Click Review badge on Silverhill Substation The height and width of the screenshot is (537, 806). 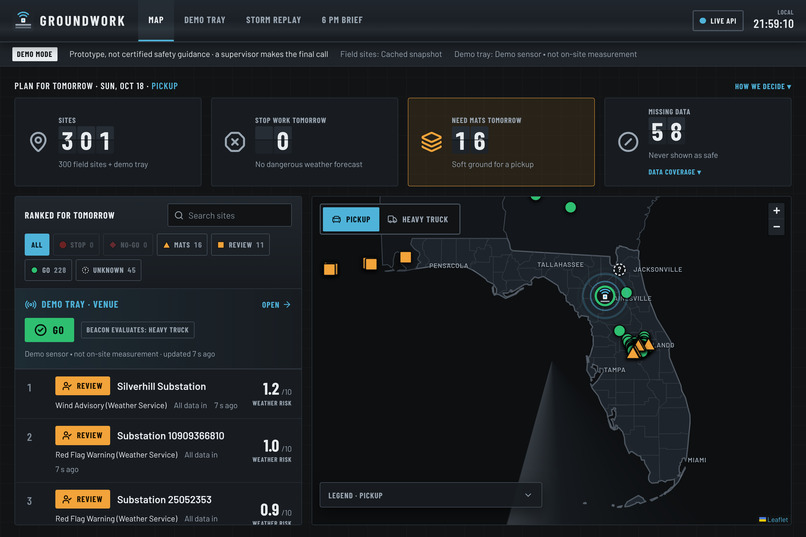[x=82, y=386]
